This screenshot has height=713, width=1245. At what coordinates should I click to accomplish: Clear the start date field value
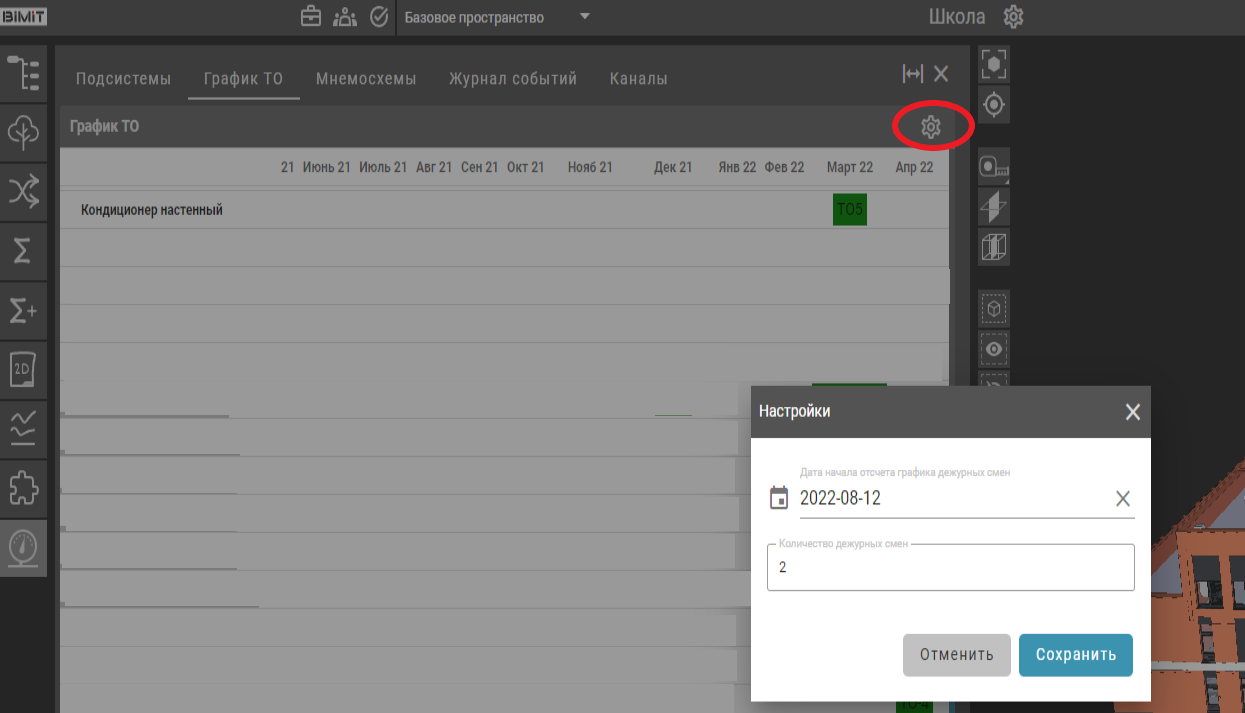pos(1123,499)
